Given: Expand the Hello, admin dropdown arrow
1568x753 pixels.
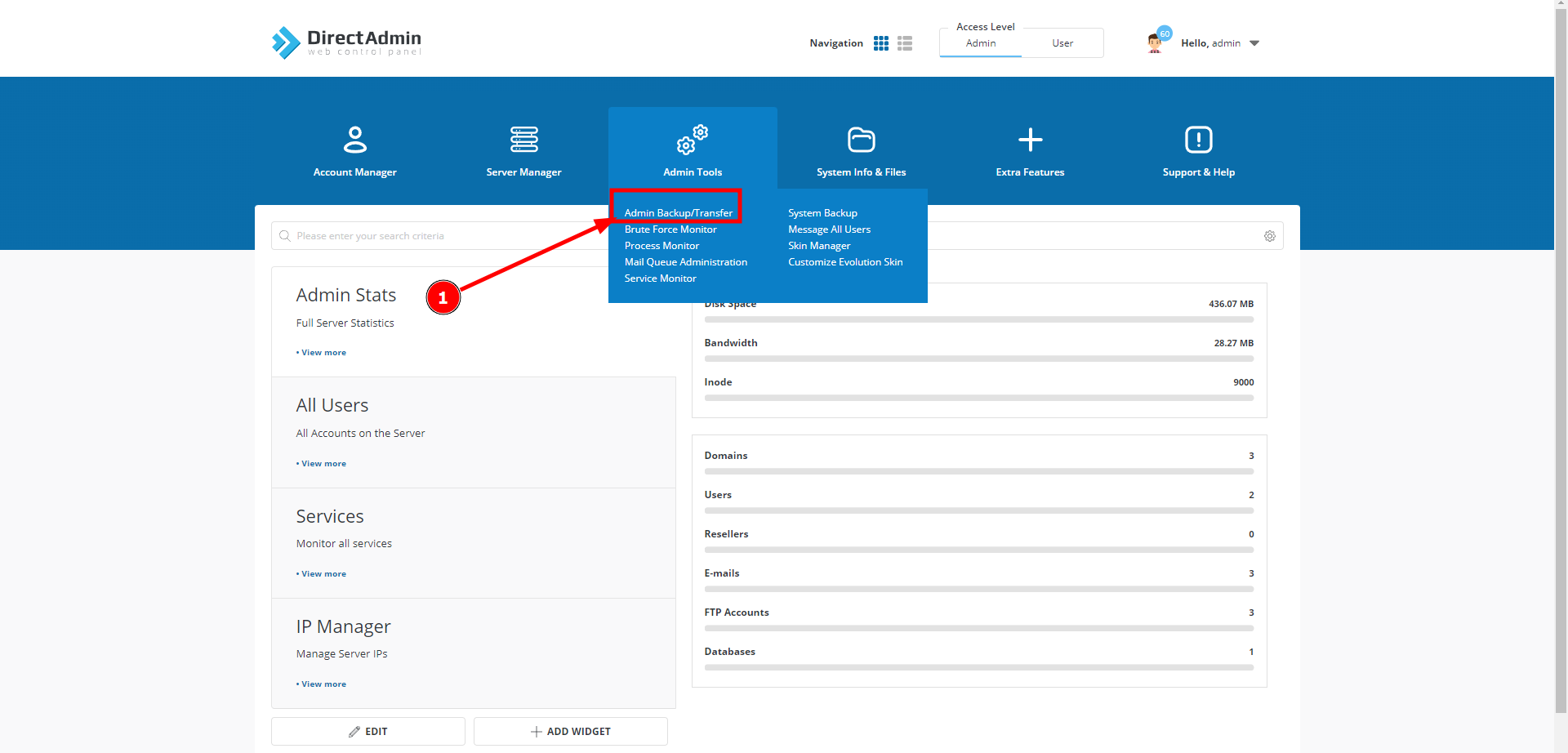Looking at the screenshot, I should pyautogui.click(x=1254, y=43).
